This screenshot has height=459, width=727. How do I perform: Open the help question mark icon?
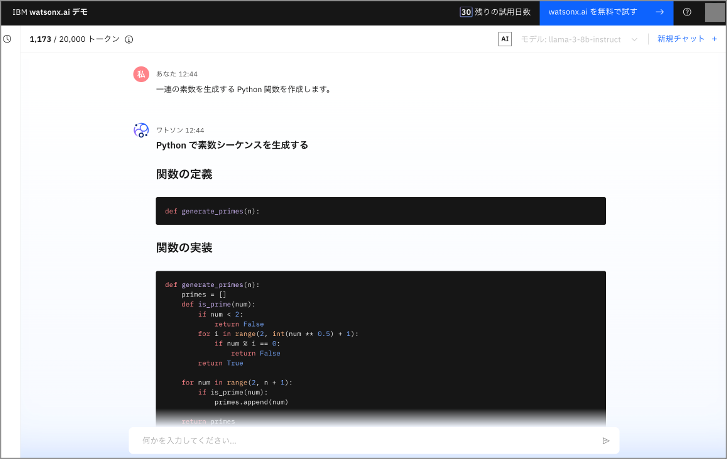(x=687, y=12)
